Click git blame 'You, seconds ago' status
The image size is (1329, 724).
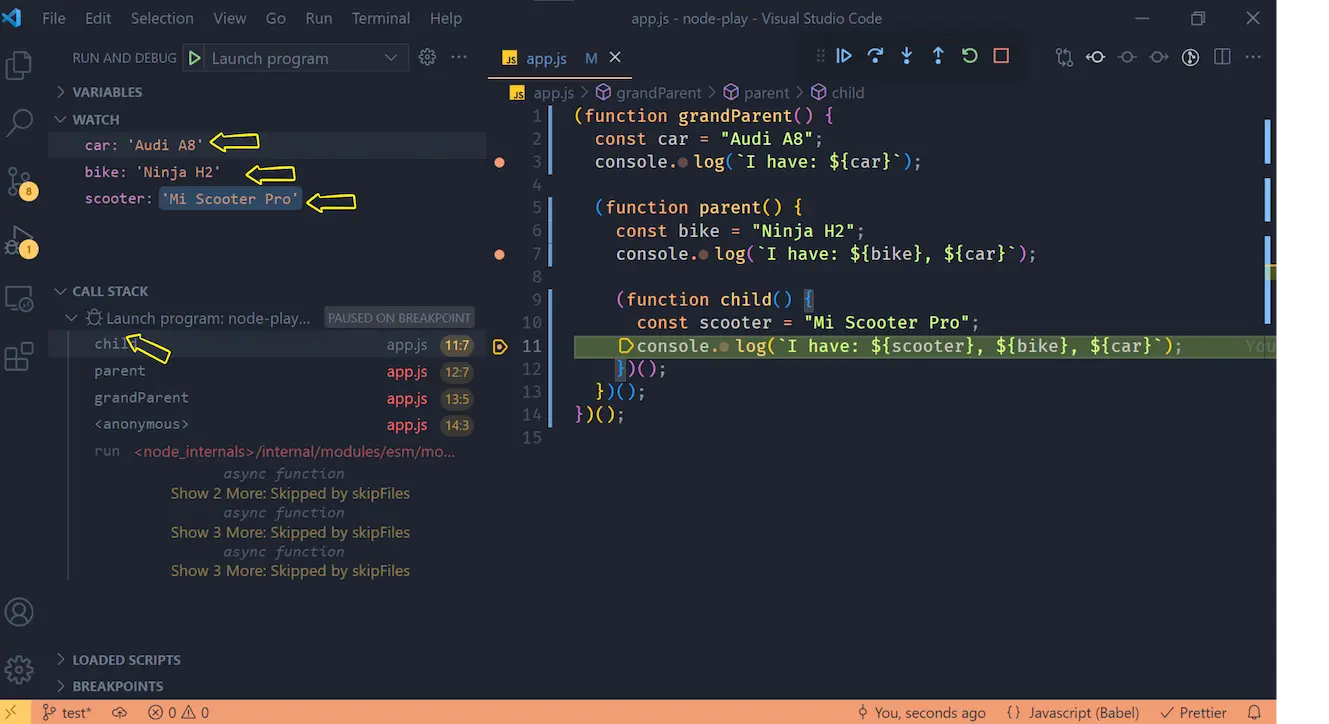point(922,712)
